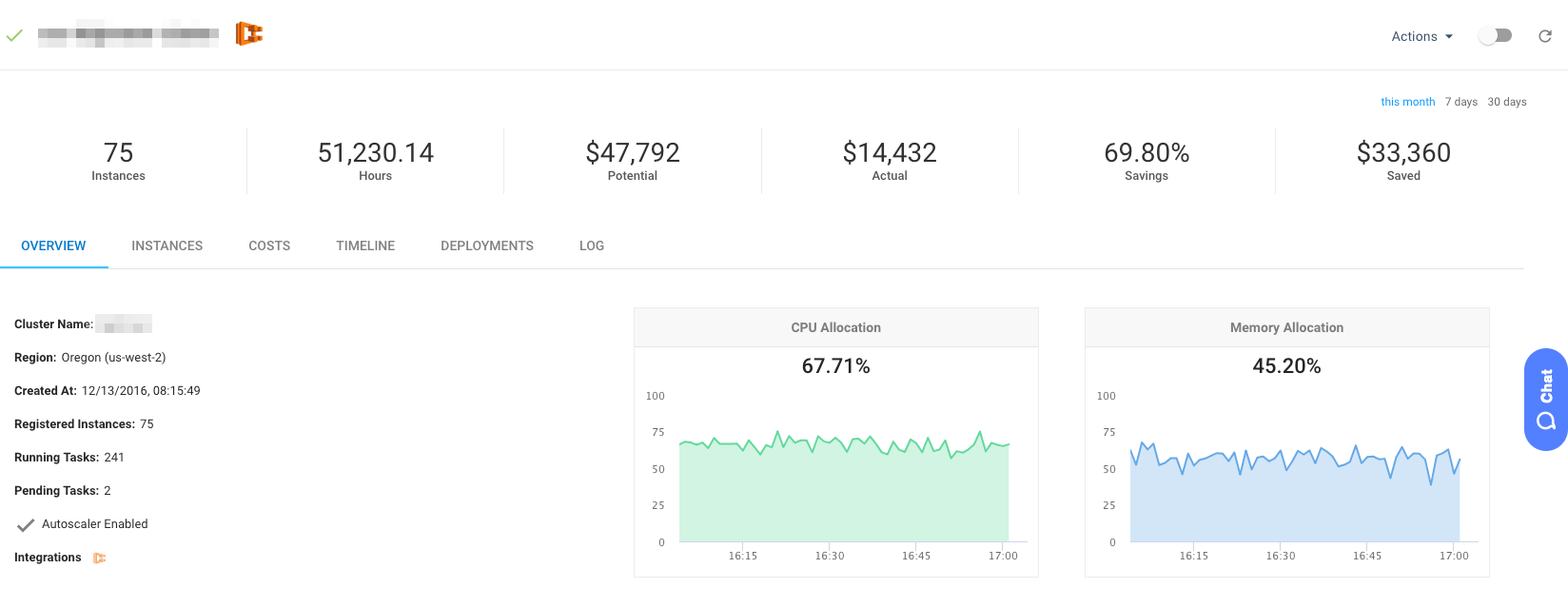Click the blue Memory Allocation chart area
1568x608 pixels.
(1294, 504)
